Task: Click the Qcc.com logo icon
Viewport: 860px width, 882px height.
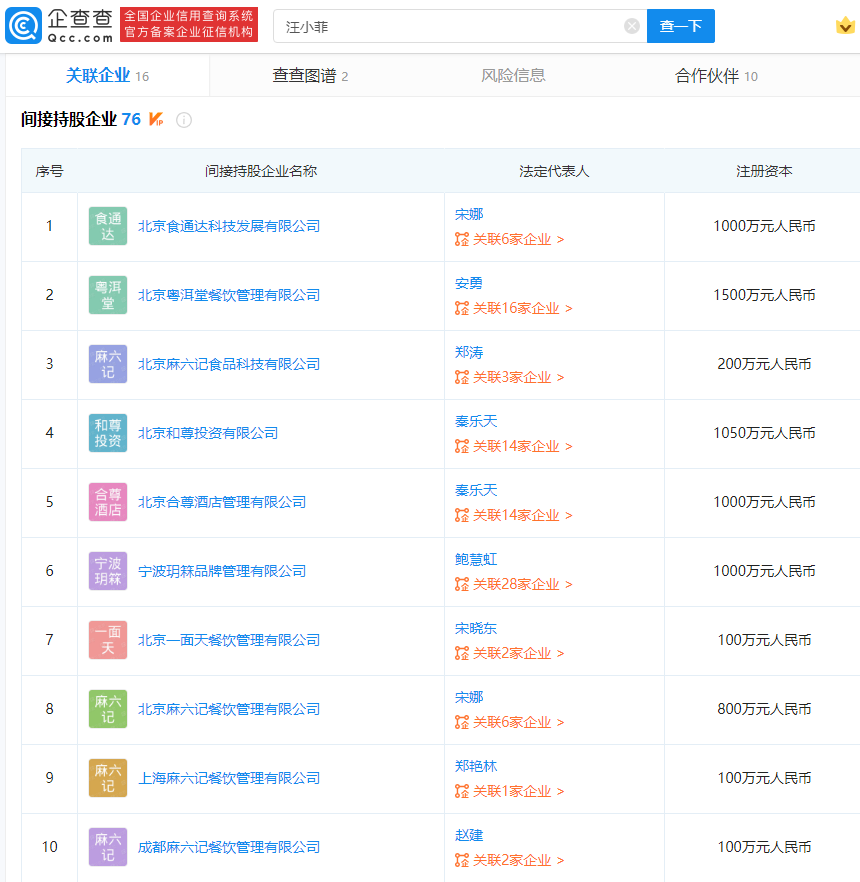Action: point(23,26)
